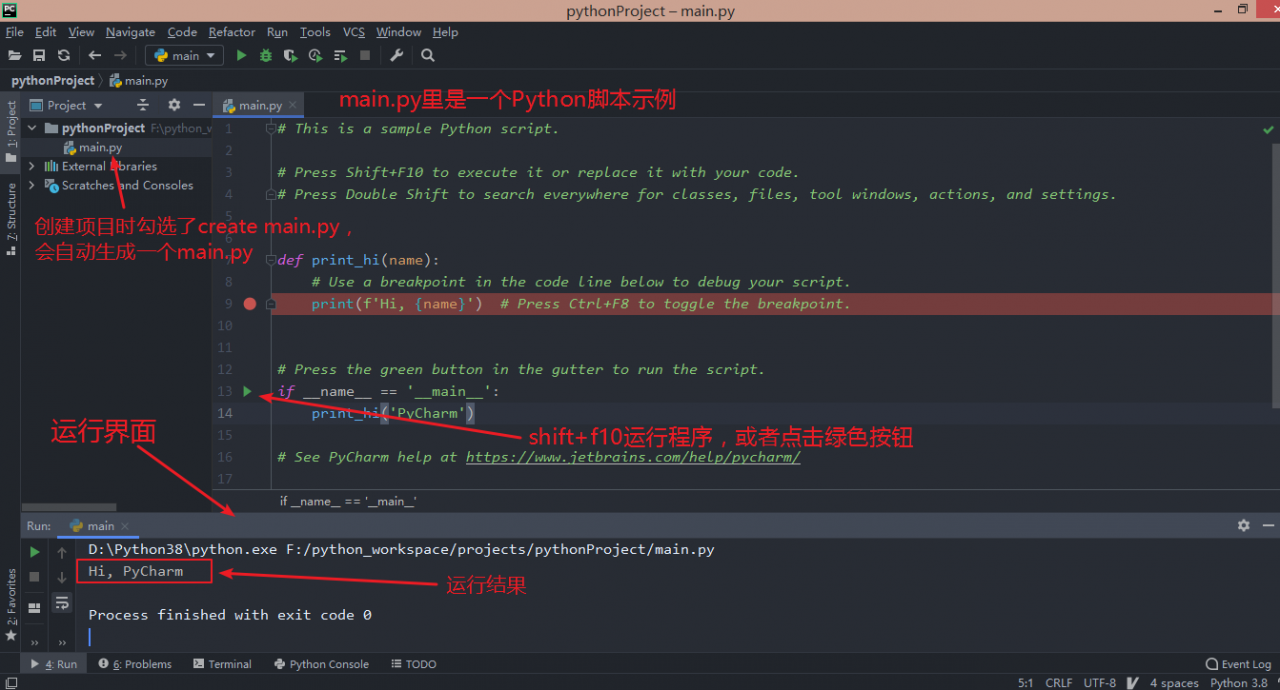Open Run panel settings gear

pyautogui.click(x=1243, y=525)
